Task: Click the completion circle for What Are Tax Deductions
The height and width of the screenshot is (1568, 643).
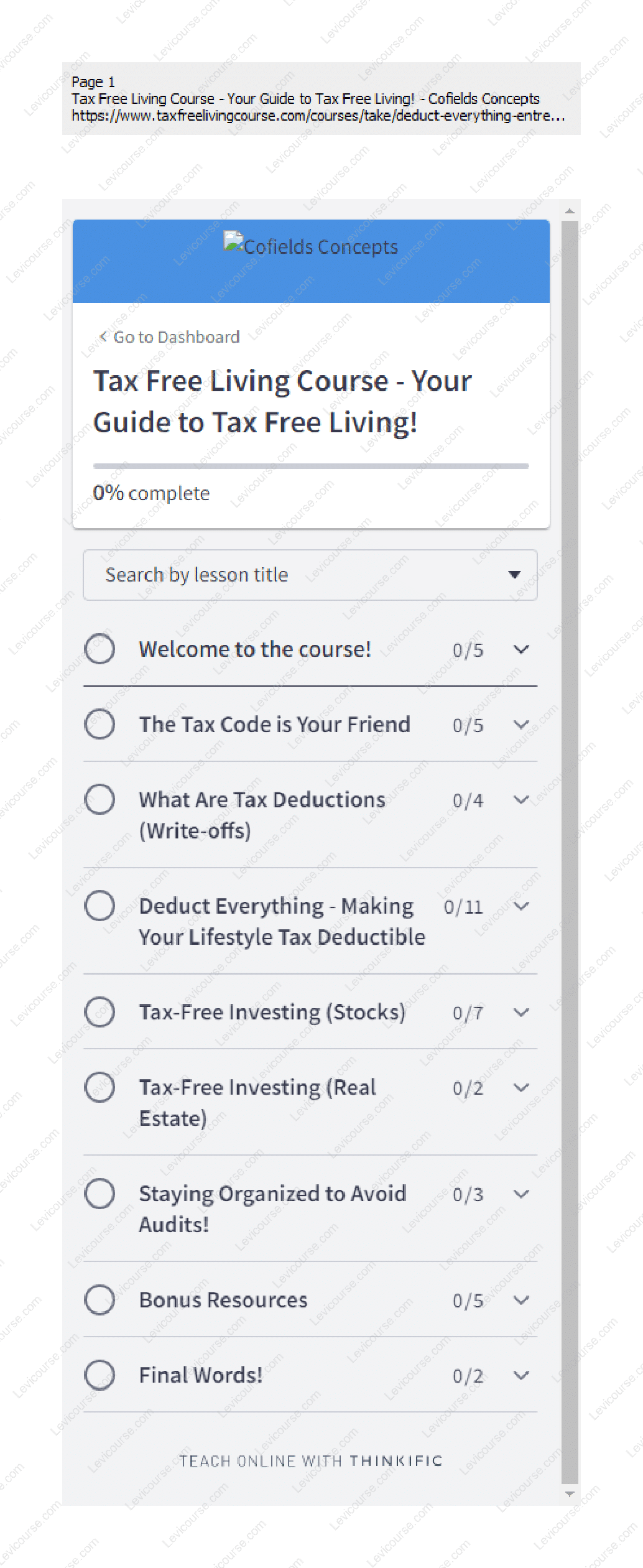Action: (x=99, y=799)
